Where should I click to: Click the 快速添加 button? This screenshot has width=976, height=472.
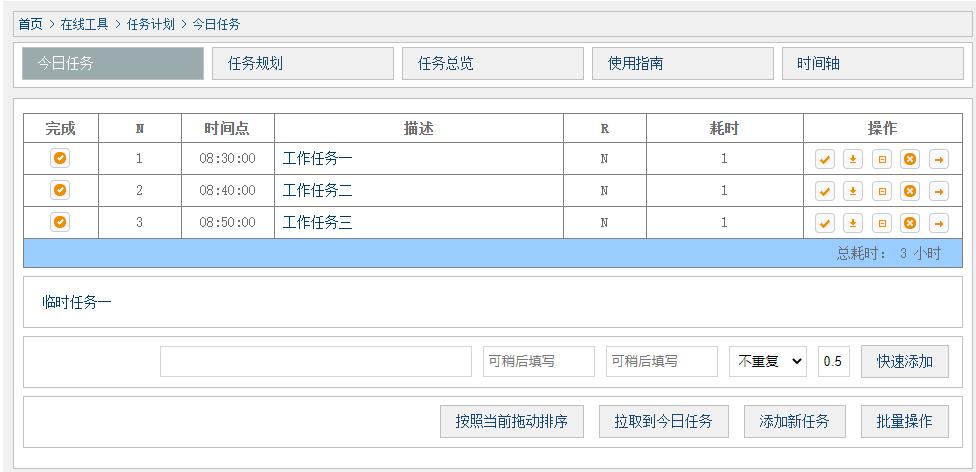pos(905,361)
